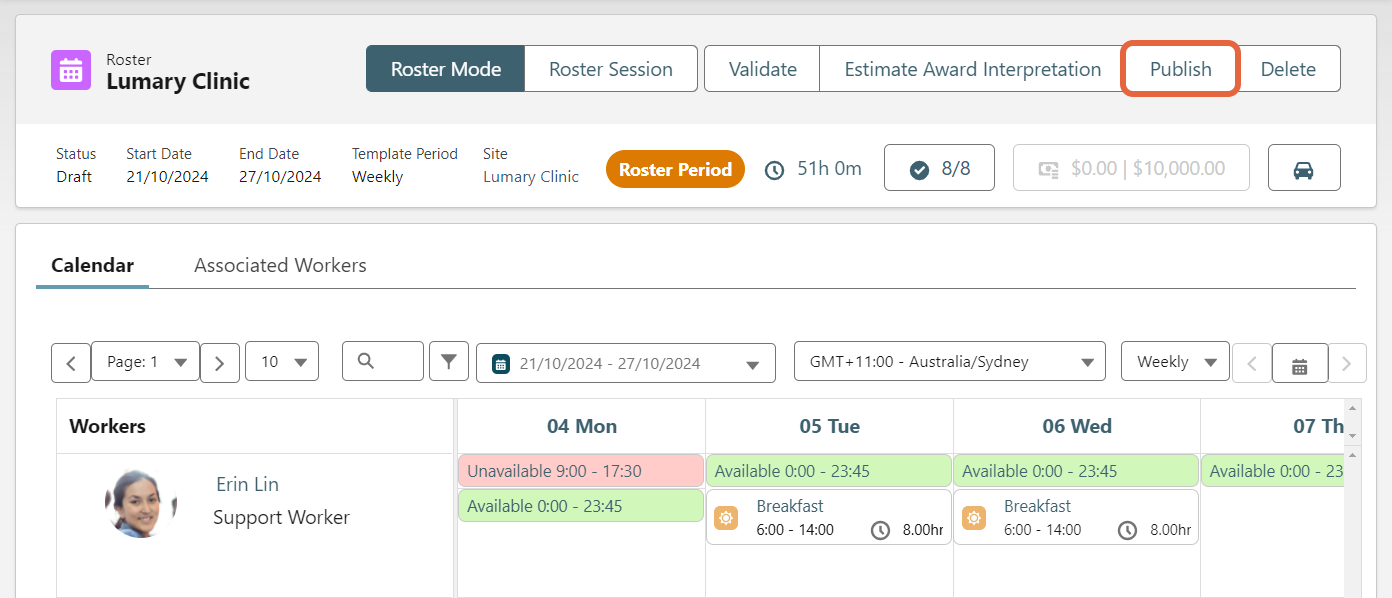This screenshot has height=598, width=1392.
Task: Click the calendar icon in week navigation
Action: [1299, 363]
